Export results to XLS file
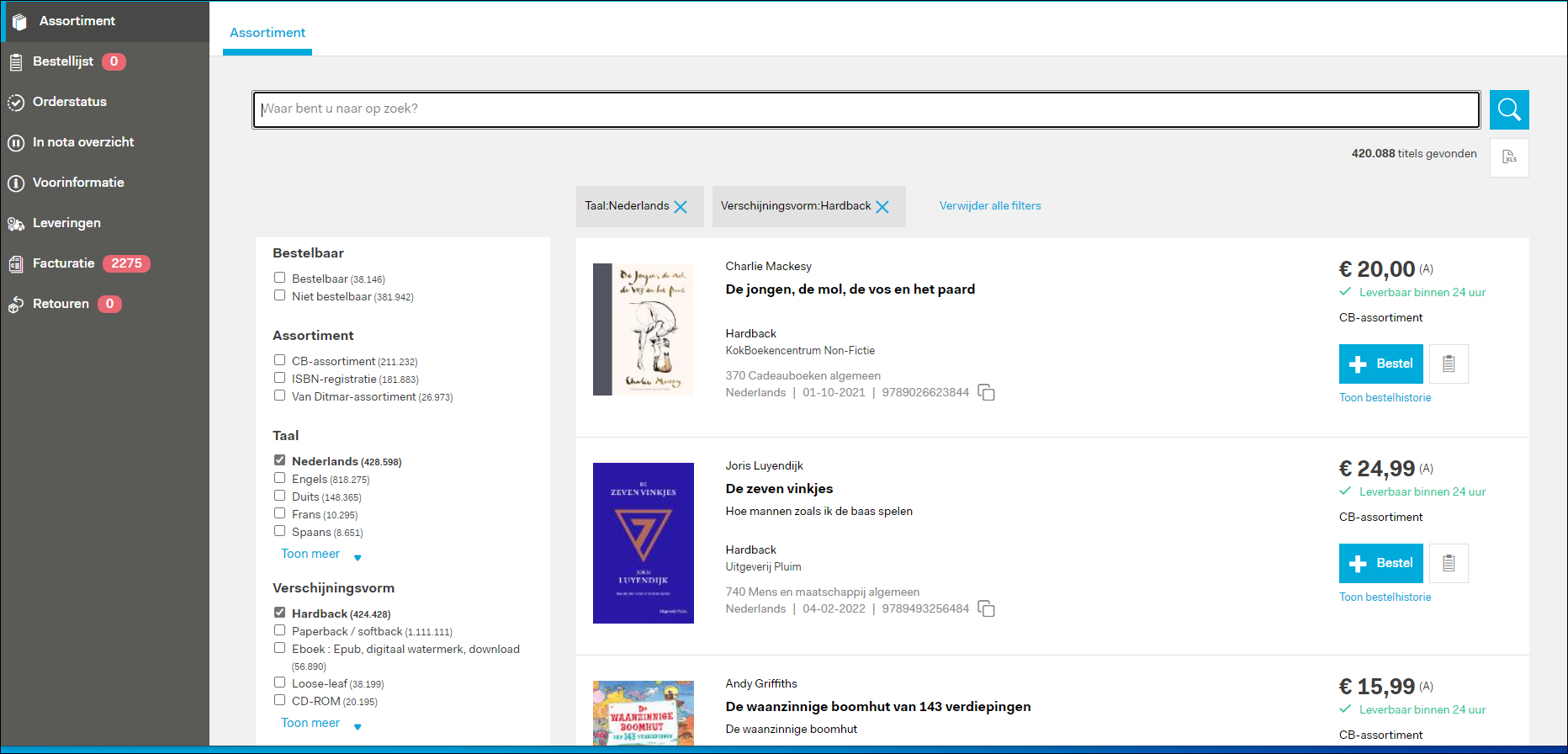Image resolution: width=1568 pixels, height=754 pixels. [1509, 157]
